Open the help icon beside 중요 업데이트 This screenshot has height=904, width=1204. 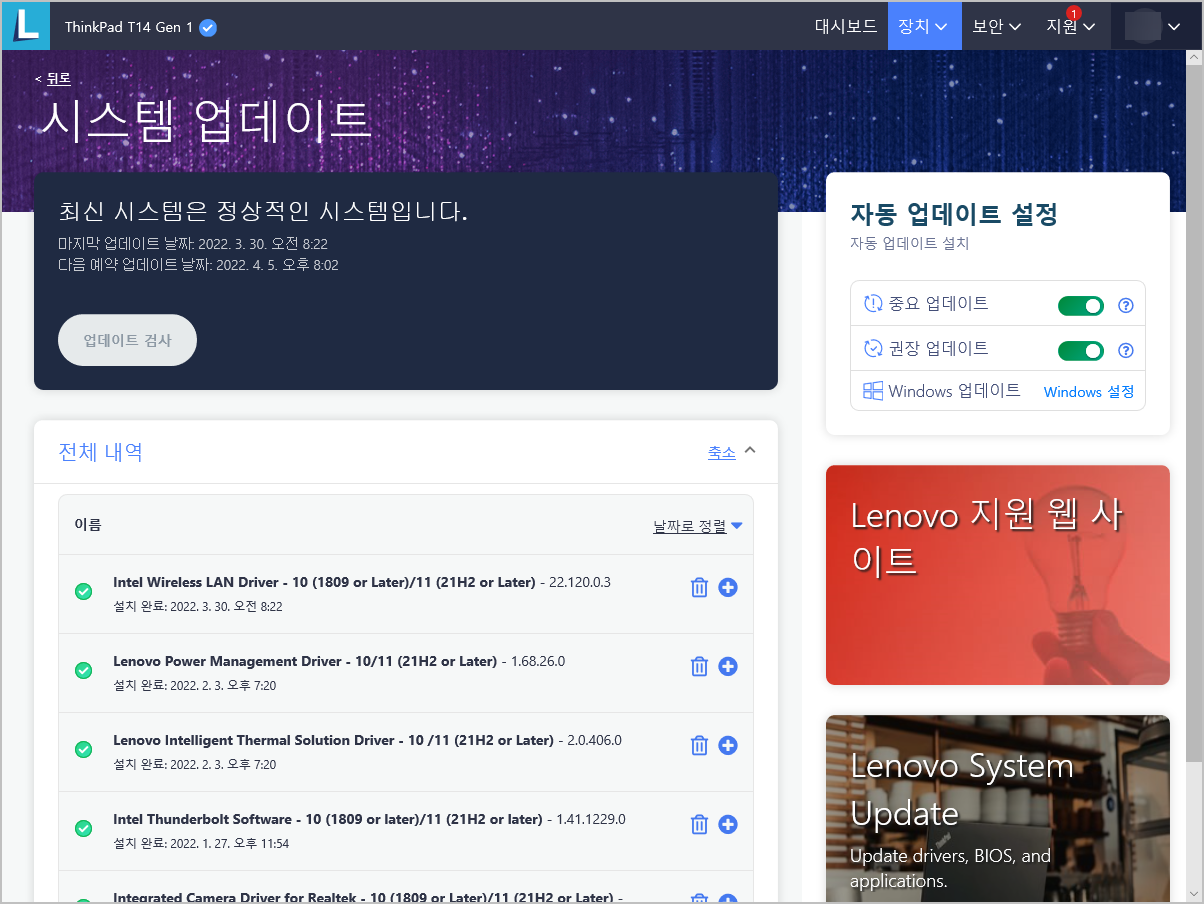[x=1125, y=304]
